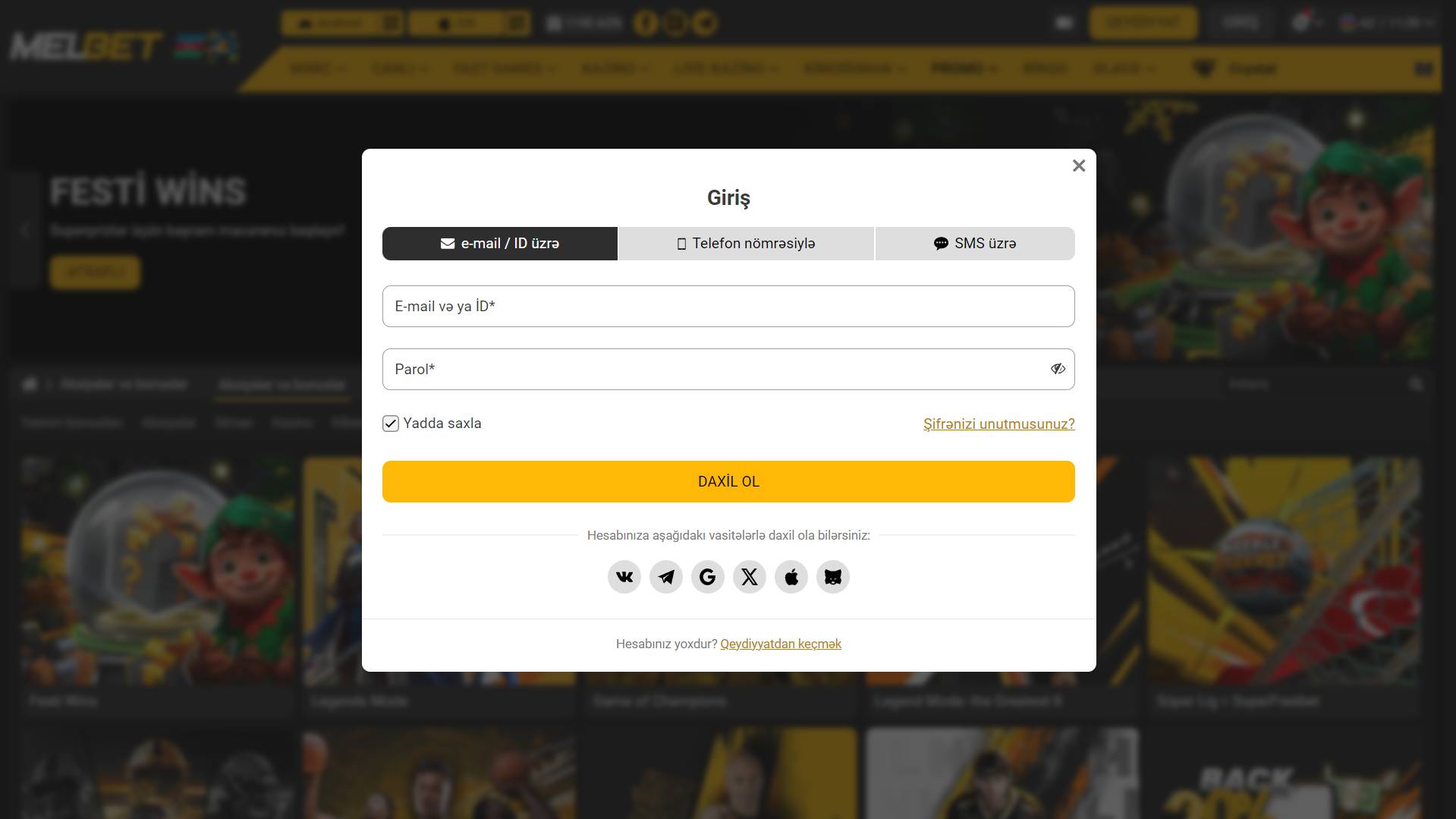Toggle password visibility eye icon

[x=1058, y=369]
